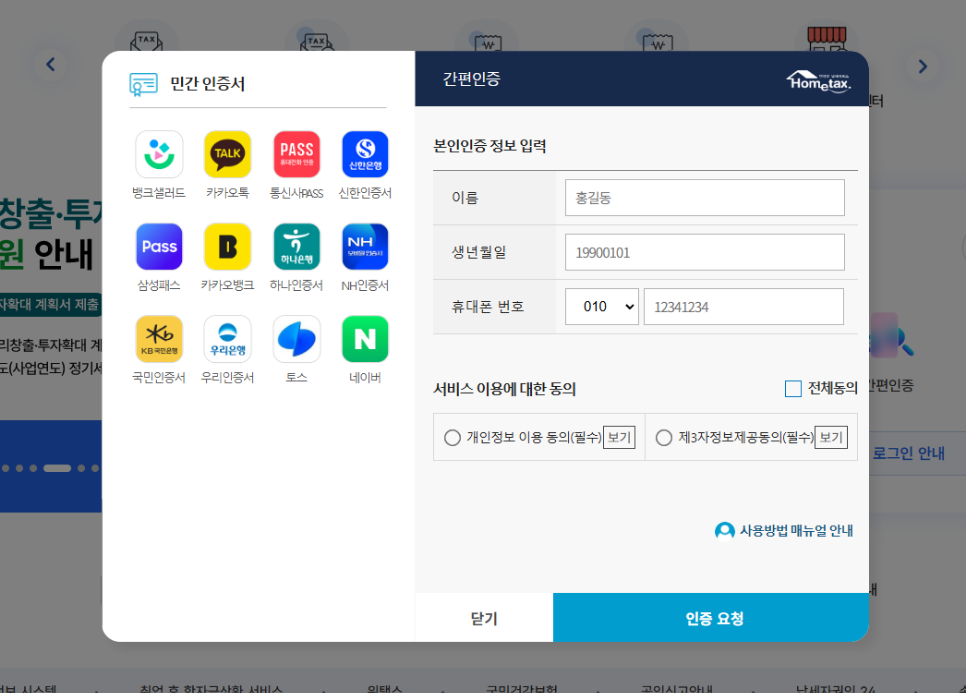
Task: Click the 사용방법 매뉴얼 안내 person icon
Action: (x=724, y=530)
